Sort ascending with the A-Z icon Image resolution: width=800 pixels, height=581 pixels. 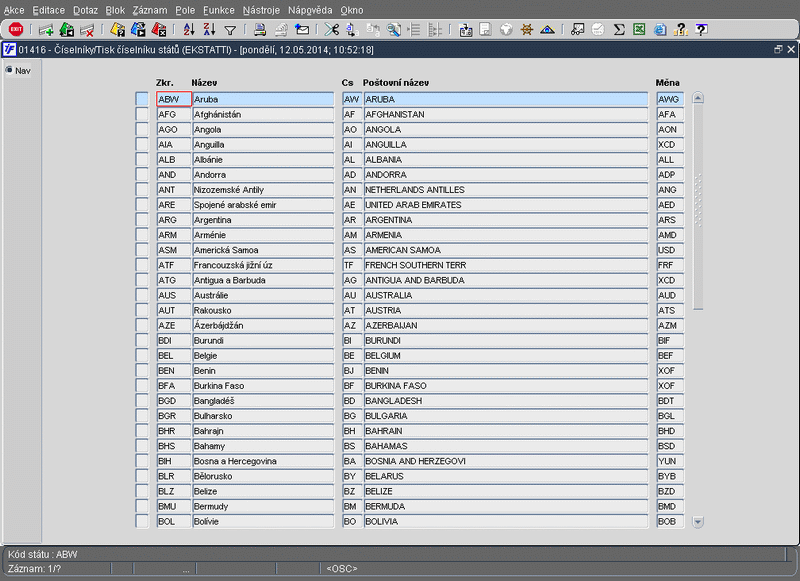coord(189,30)
